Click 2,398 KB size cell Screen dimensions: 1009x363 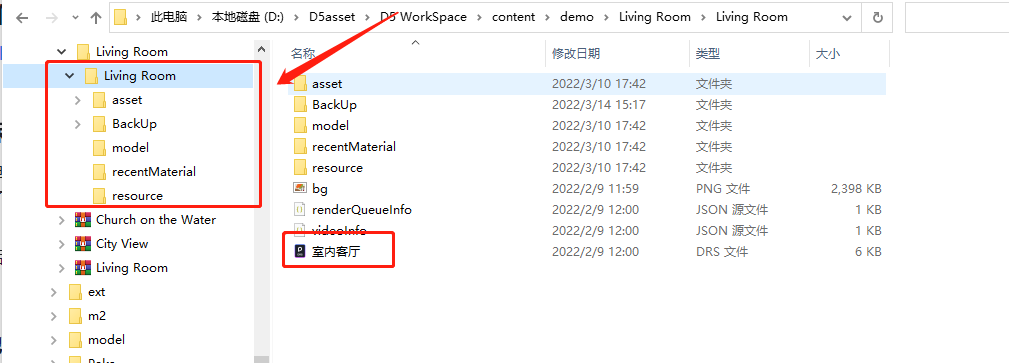tap(855, 189)
